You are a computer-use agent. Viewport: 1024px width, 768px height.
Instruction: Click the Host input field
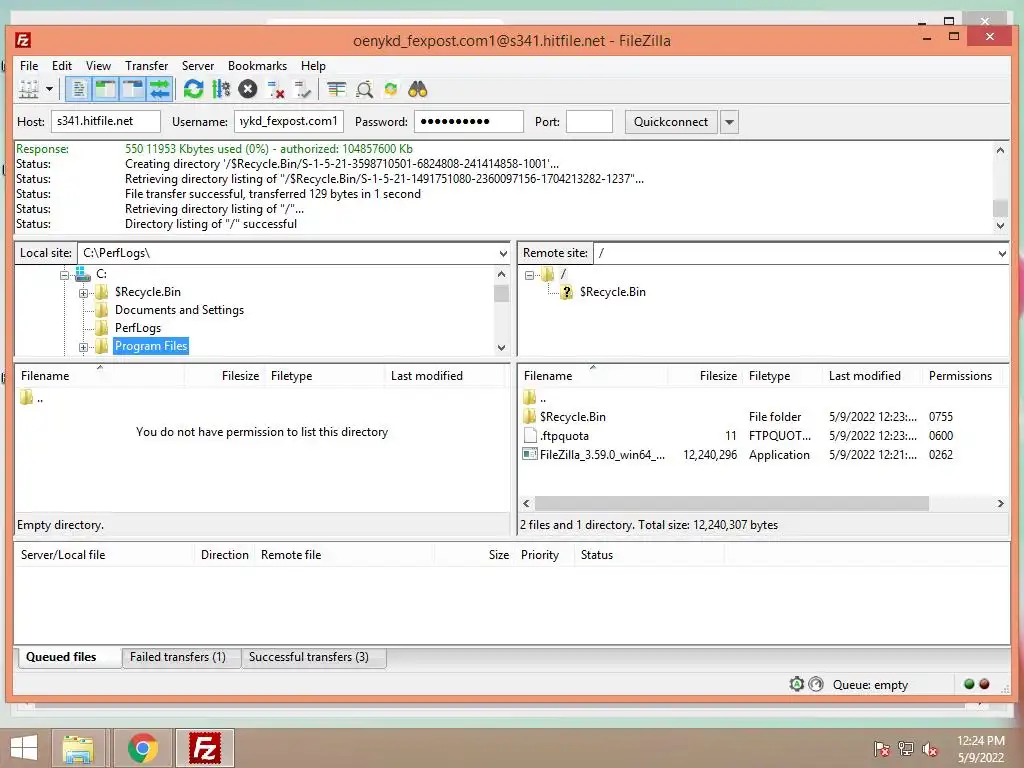coord(106,121)
